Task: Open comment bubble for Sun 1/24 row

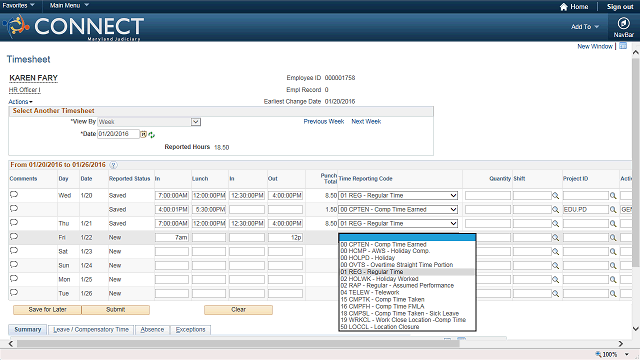Action: point(14,264)
